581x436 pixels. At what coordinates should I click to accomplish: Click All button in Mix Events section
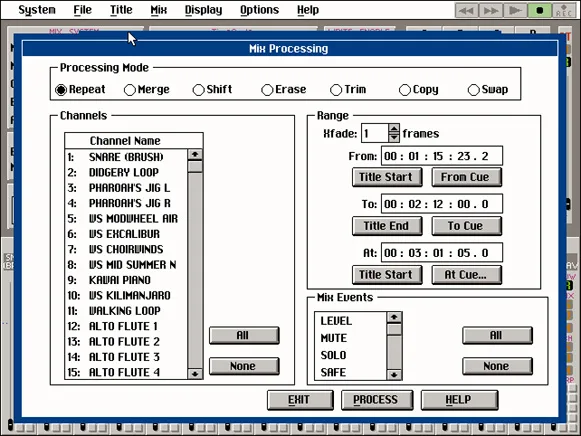tap(497, 335)
